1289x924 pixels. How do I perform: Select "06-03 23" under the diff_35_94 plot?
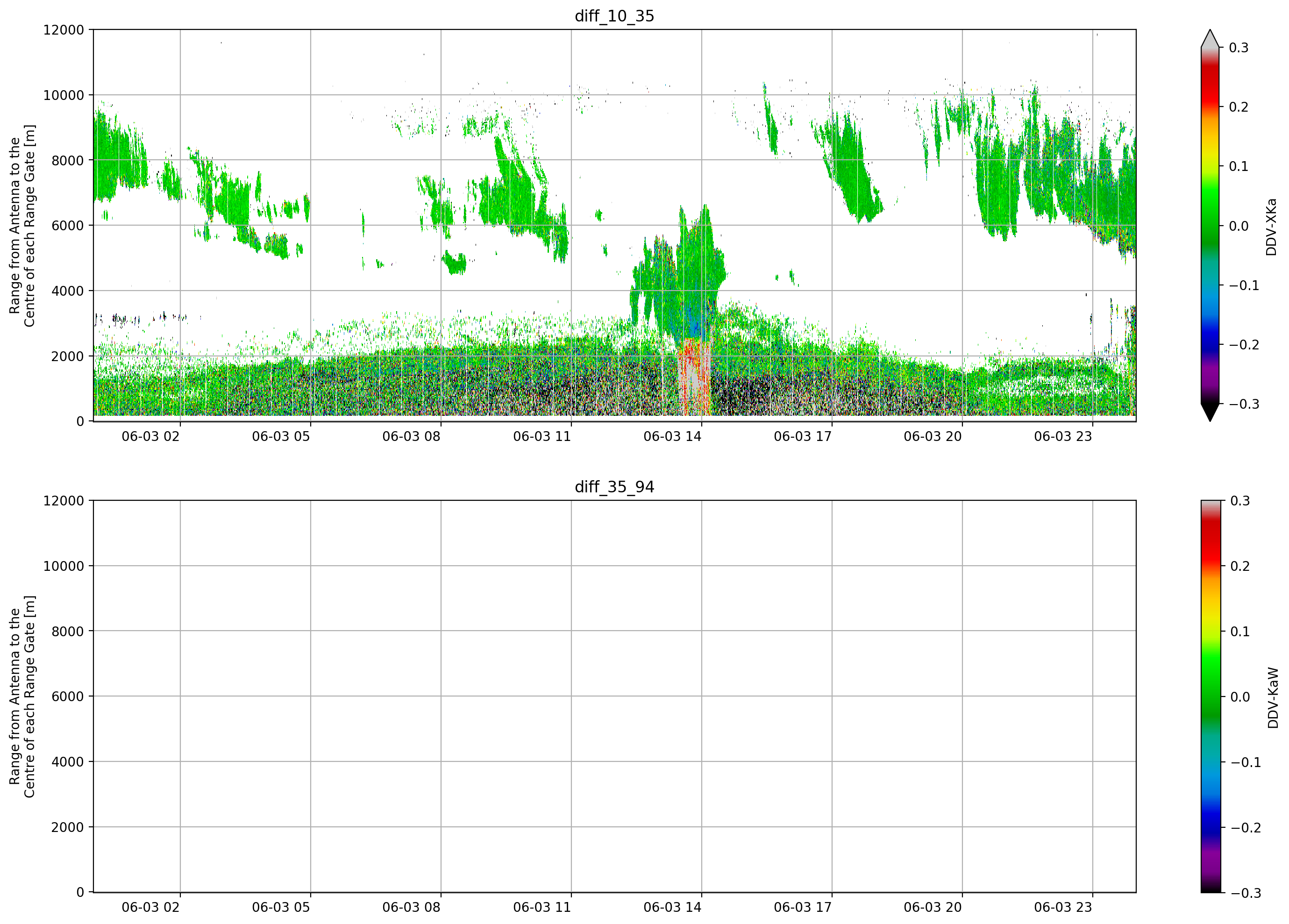[x=1063, y=908]
